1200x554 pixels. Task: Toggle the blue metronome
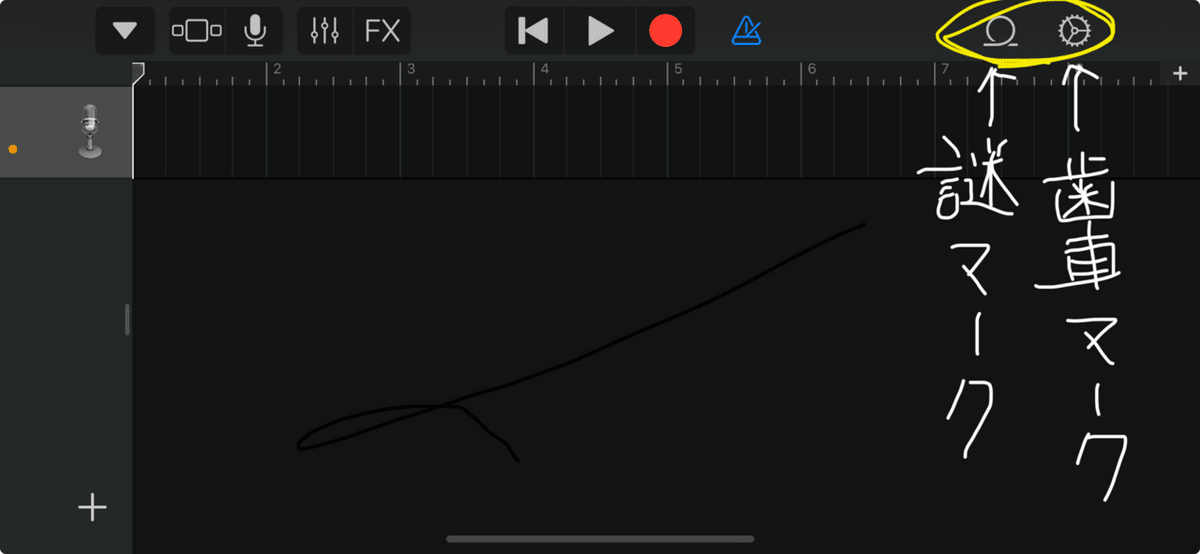[x=746, y=31]
